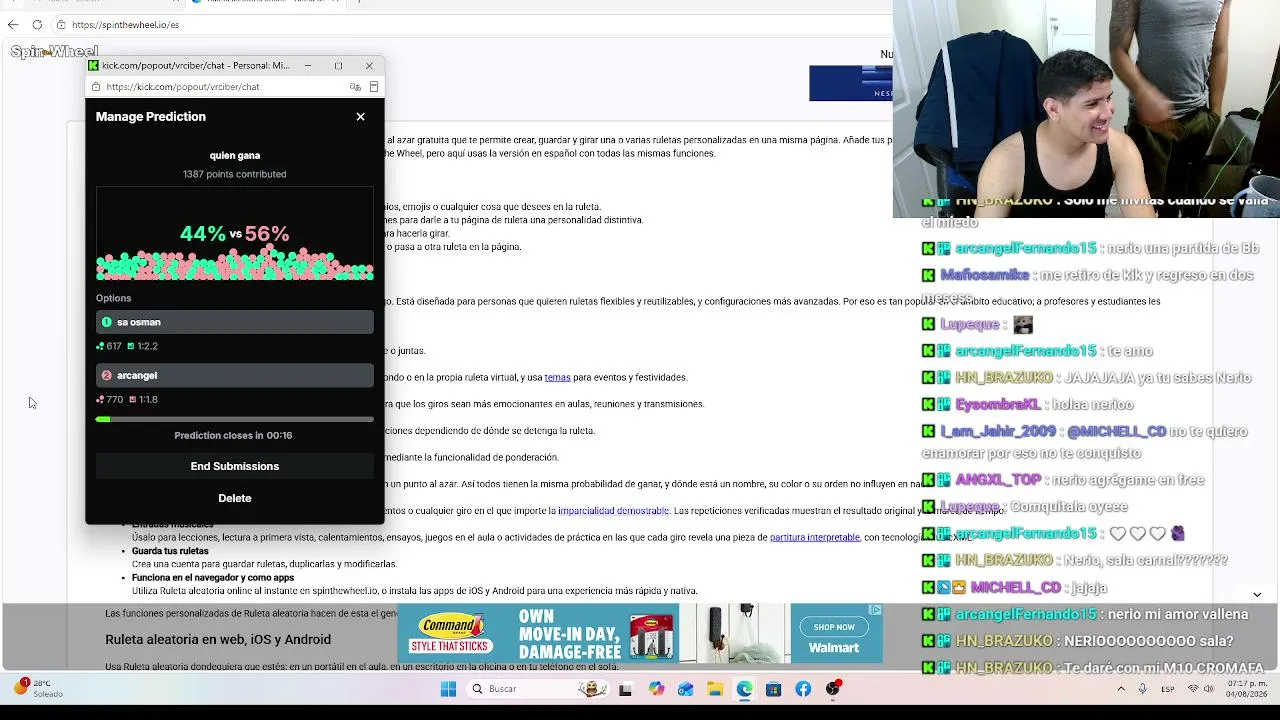Screen dimensions: 1280x720
Task: Click username Mañosamike in chat
Action: point(984,275)
